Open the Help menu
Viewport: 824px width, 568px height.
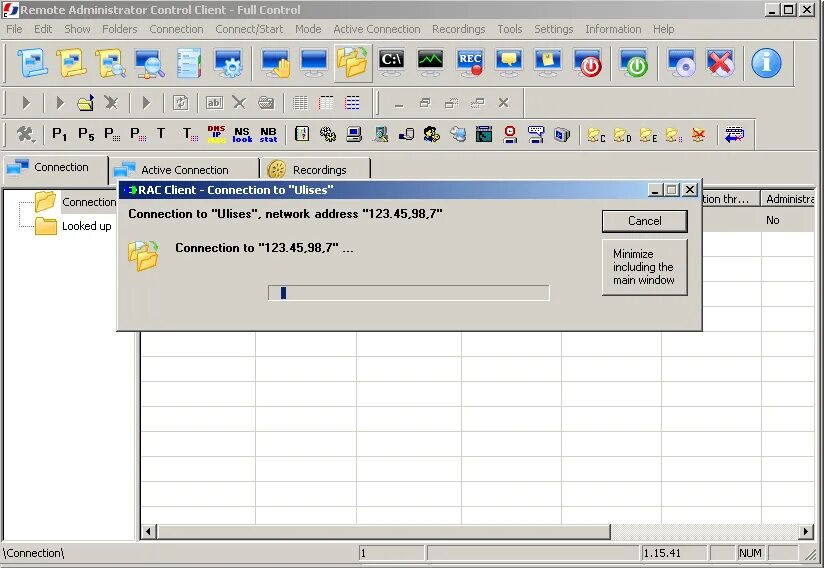click(x=664, y=29)
